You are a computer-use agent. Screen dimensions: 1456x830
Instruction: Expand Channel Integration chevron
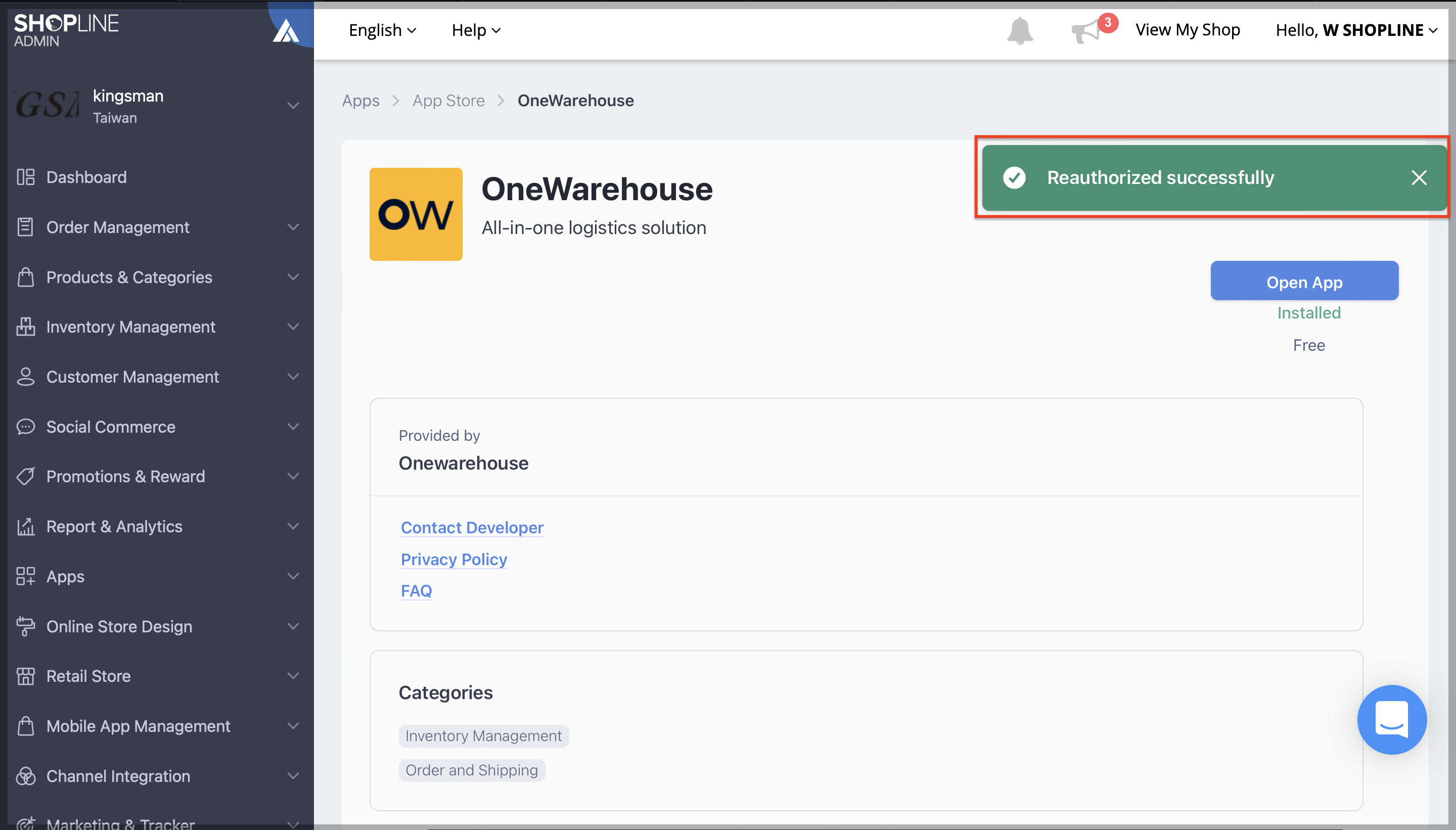click(293, 776)
